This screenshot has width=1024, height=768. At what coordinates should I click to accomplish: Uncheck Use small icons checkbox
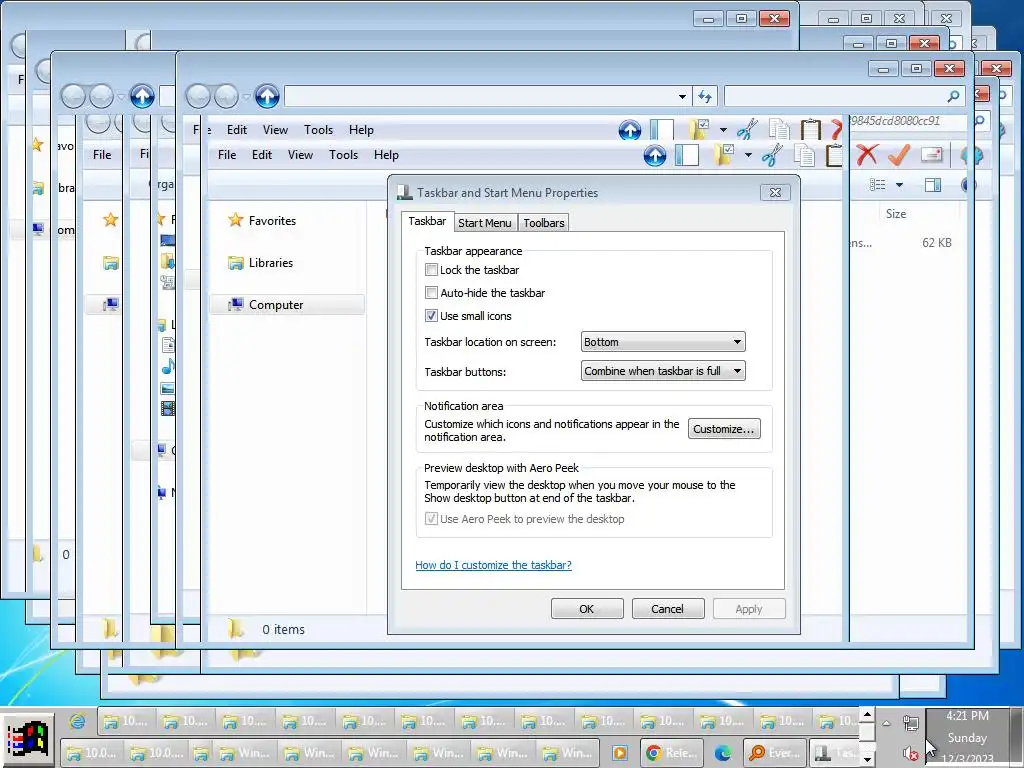coord(431,315)
